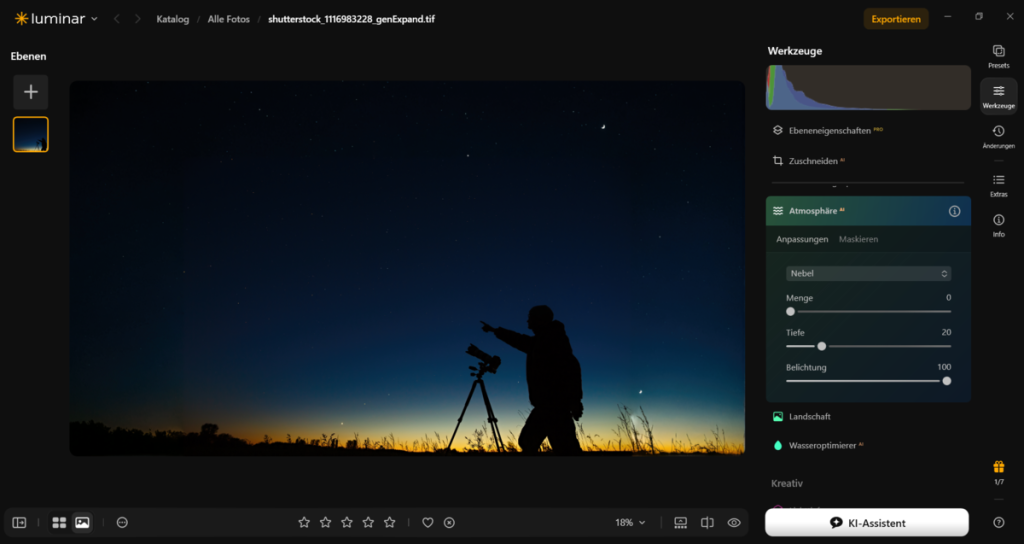Click the Menge value 0
This screenshot has height=544, width=1024.
[x=948, y=298]
